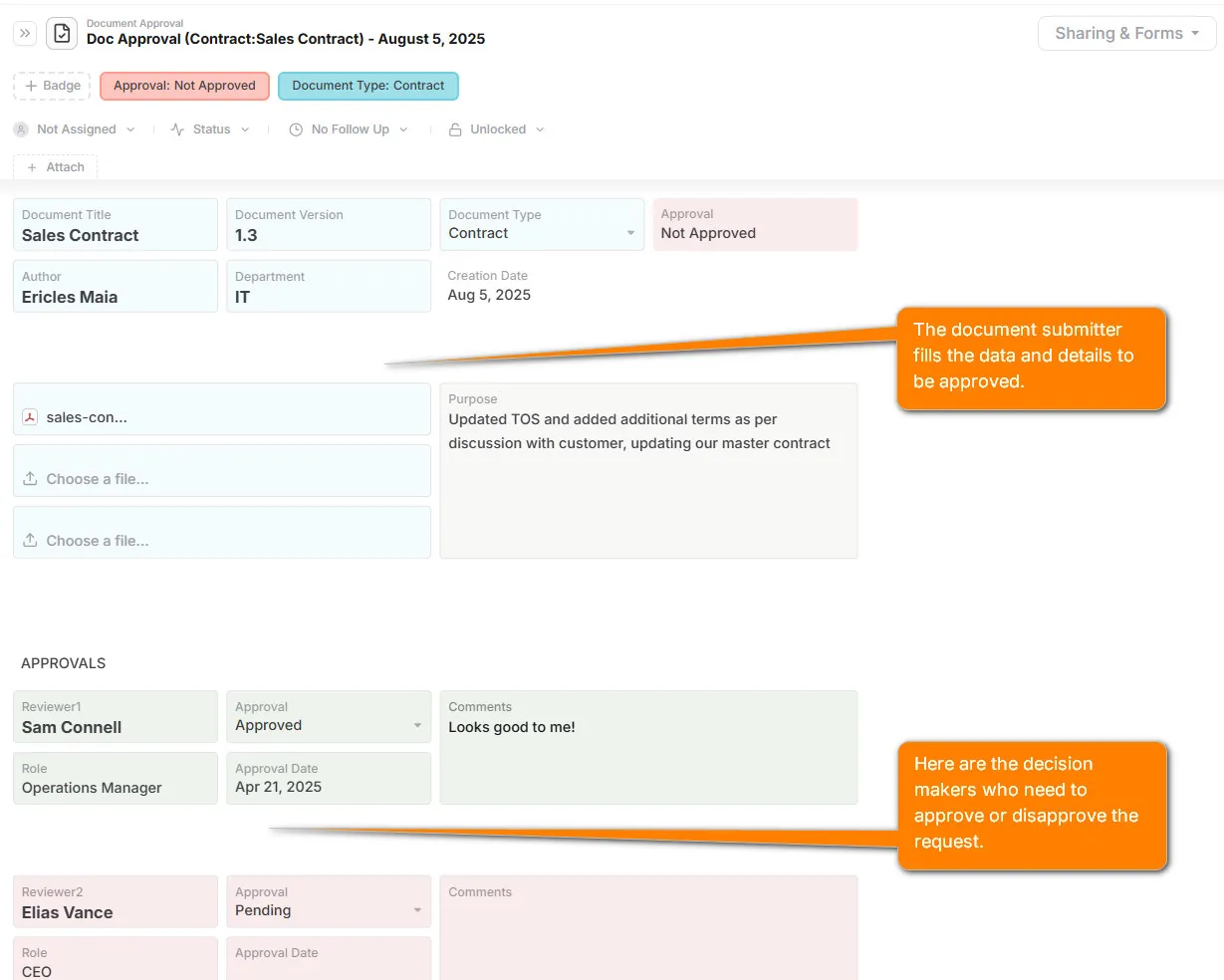Screen dimensions: 1224x980
Task: Click the clock icon beside No Follow Up
Action: [295, 128]
